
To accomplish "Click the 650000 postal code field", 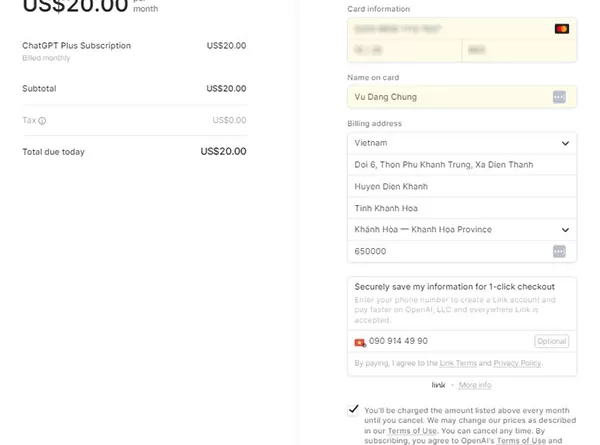I will 462,251.
